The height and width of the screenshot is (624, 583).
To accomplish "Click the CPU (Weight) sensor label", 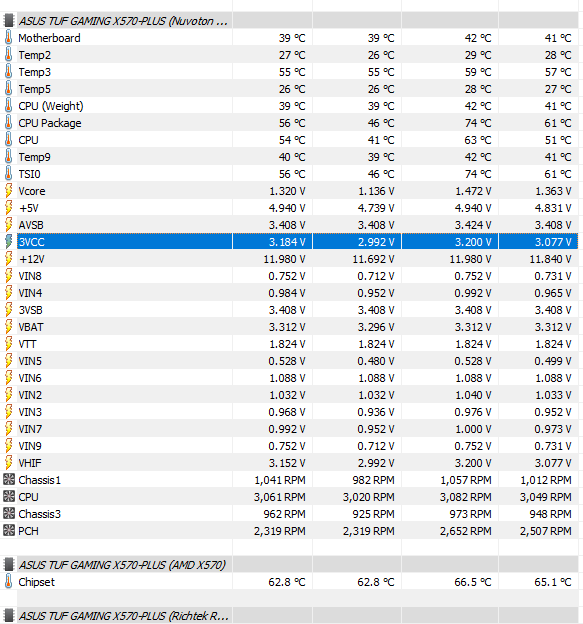I will 51,106.
